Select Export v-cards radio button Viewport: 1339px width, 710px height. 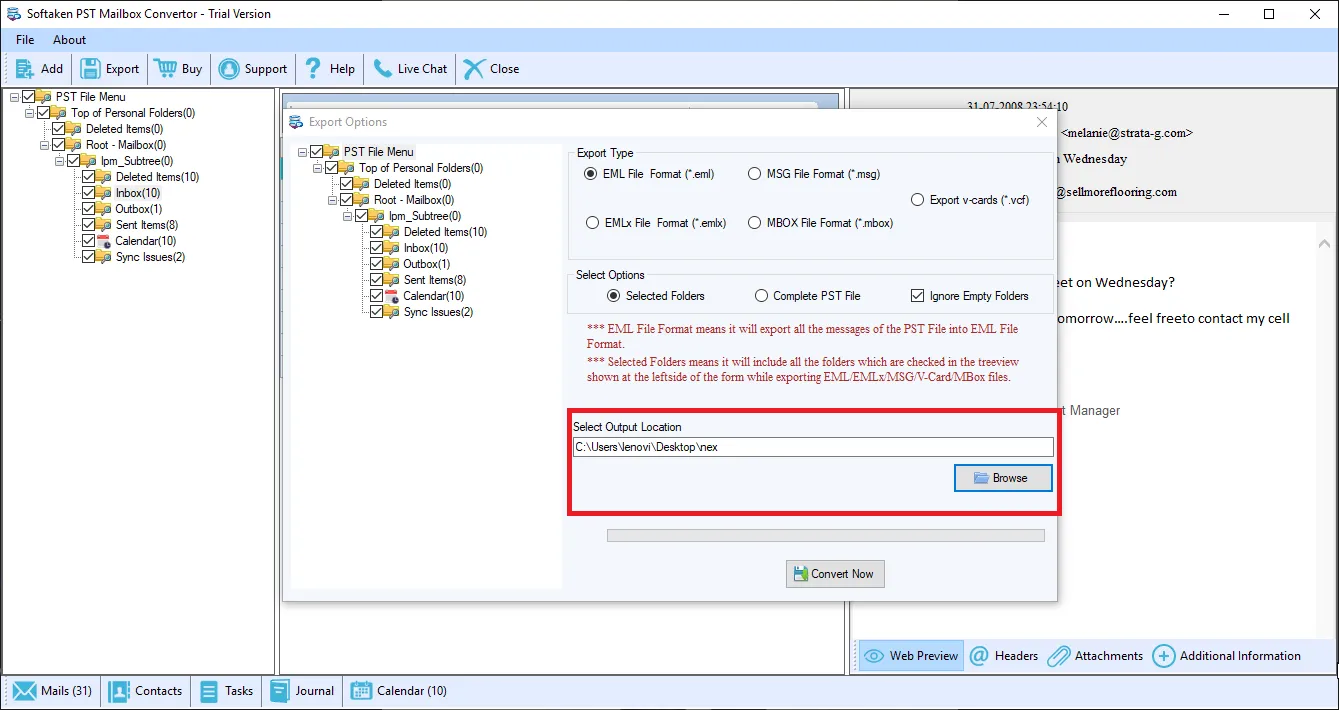tap(918, 200)
